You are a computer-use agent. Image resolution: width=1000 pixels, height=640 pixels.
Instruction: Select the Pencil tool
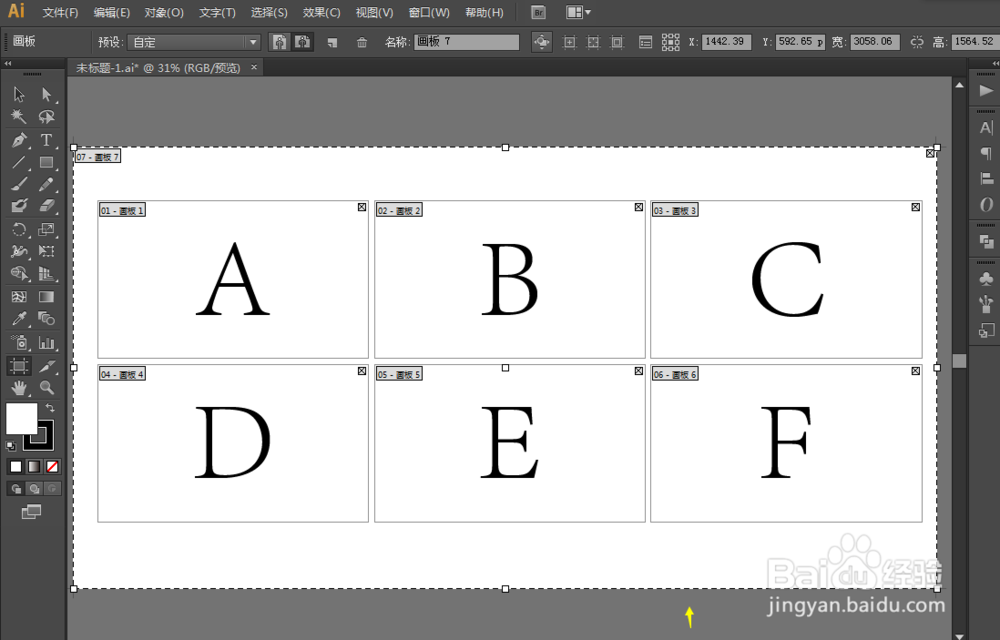[x=46, y=184]
